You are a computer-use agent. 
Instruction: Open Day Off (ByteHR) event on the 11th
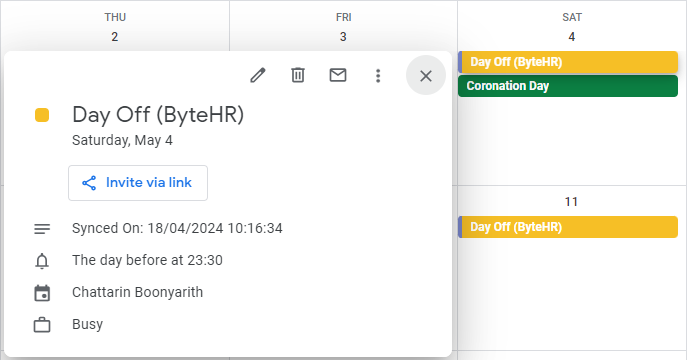click(568, 227)
